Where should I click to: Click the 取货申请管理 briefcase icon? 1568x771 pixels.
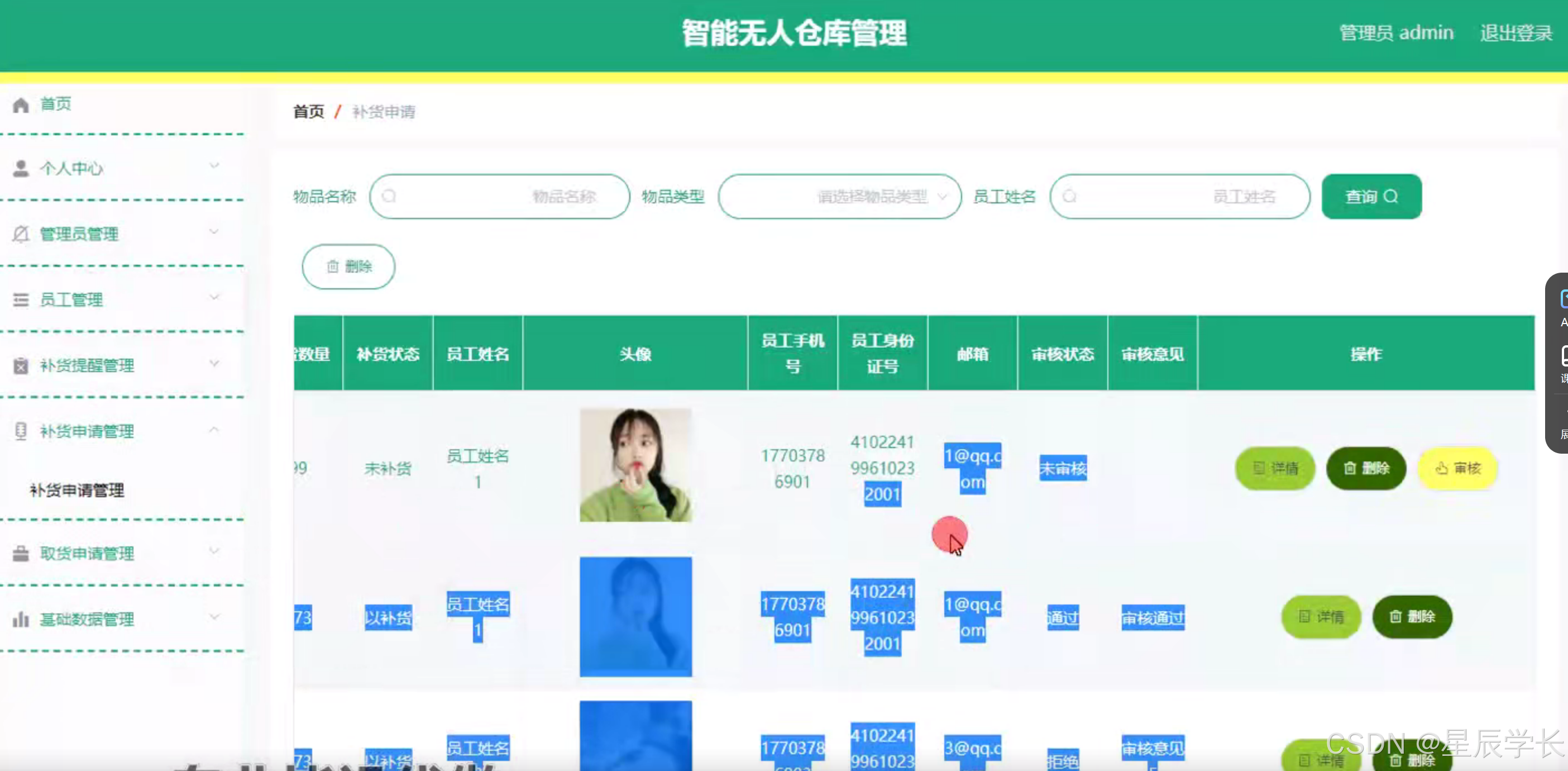(21, 553)
